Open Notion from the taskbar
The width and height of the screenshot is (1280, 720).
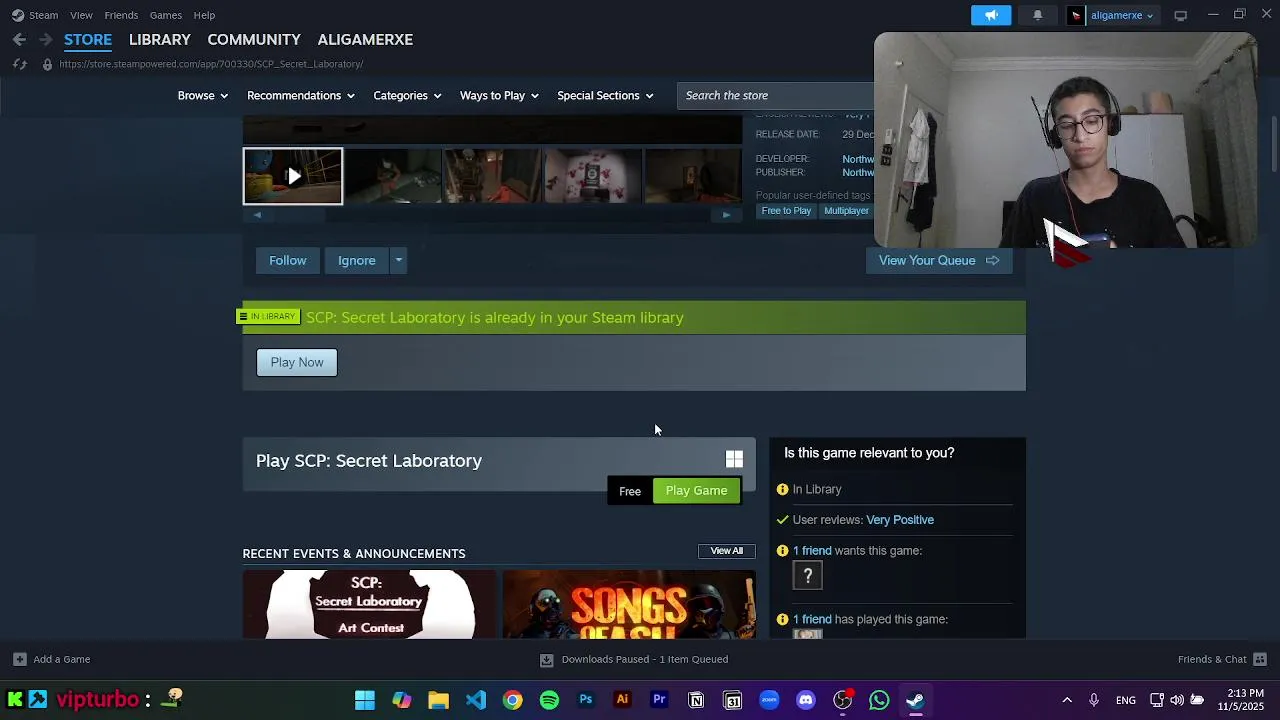[696, 700]
